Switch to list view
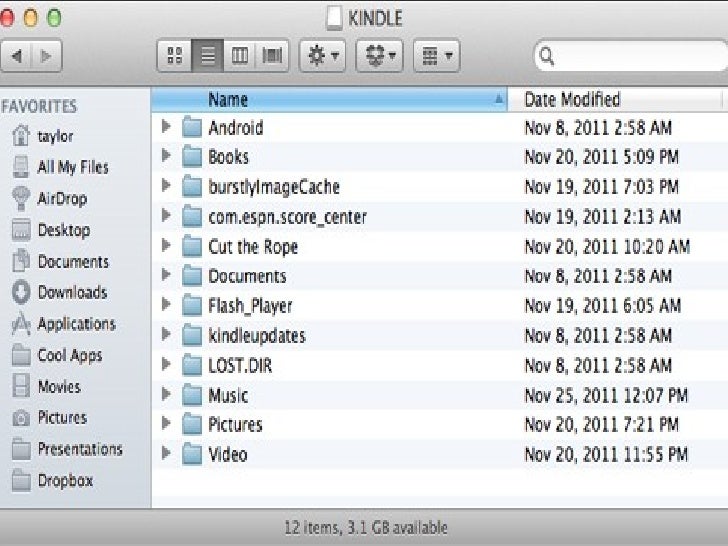This screenshot has height=546, width=728. [x=208, y=56]
